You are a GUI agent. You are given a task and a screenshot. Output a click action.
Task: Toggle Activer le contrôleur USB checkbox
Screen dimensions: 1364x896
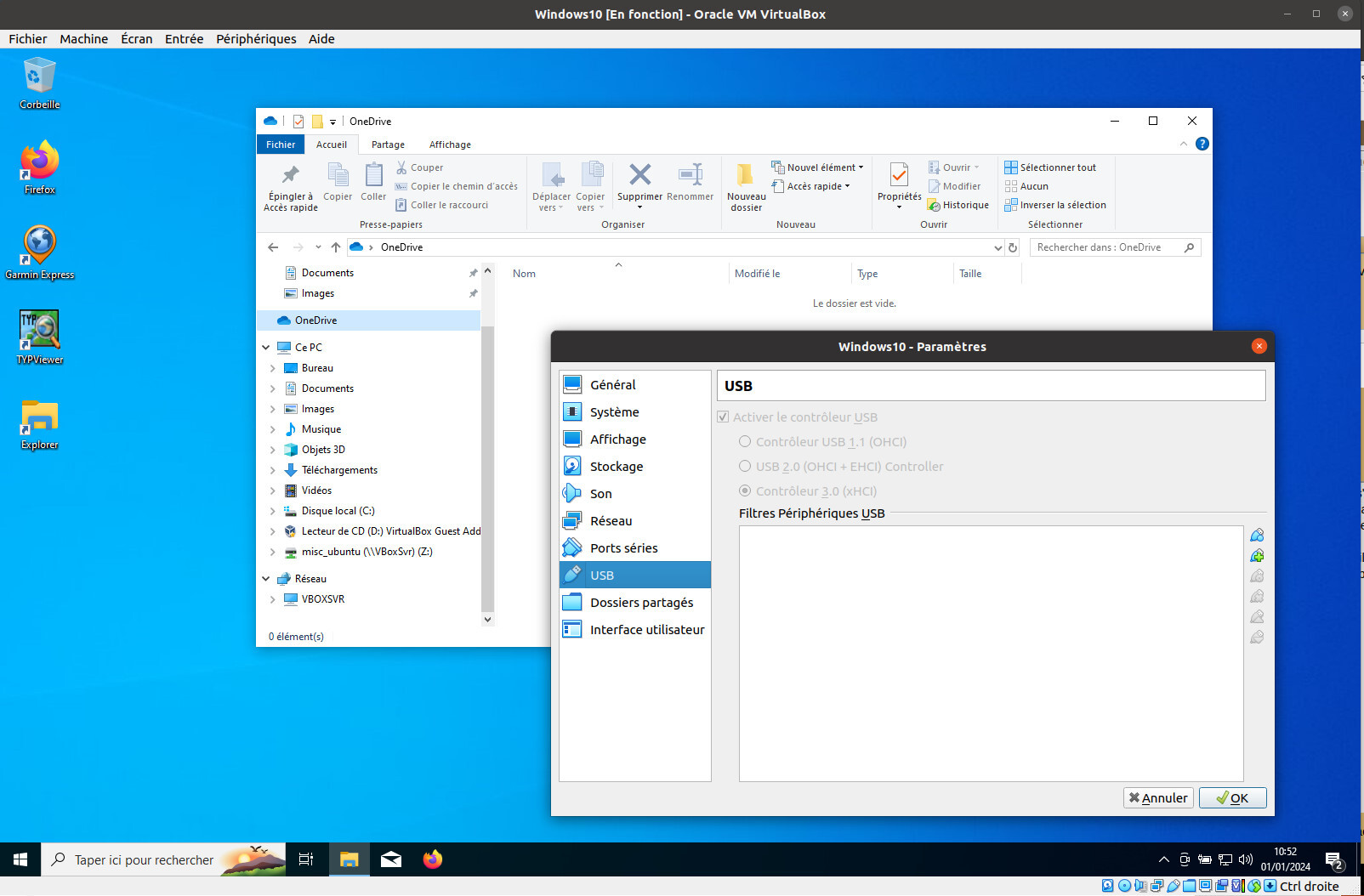[x=723, y=417]
